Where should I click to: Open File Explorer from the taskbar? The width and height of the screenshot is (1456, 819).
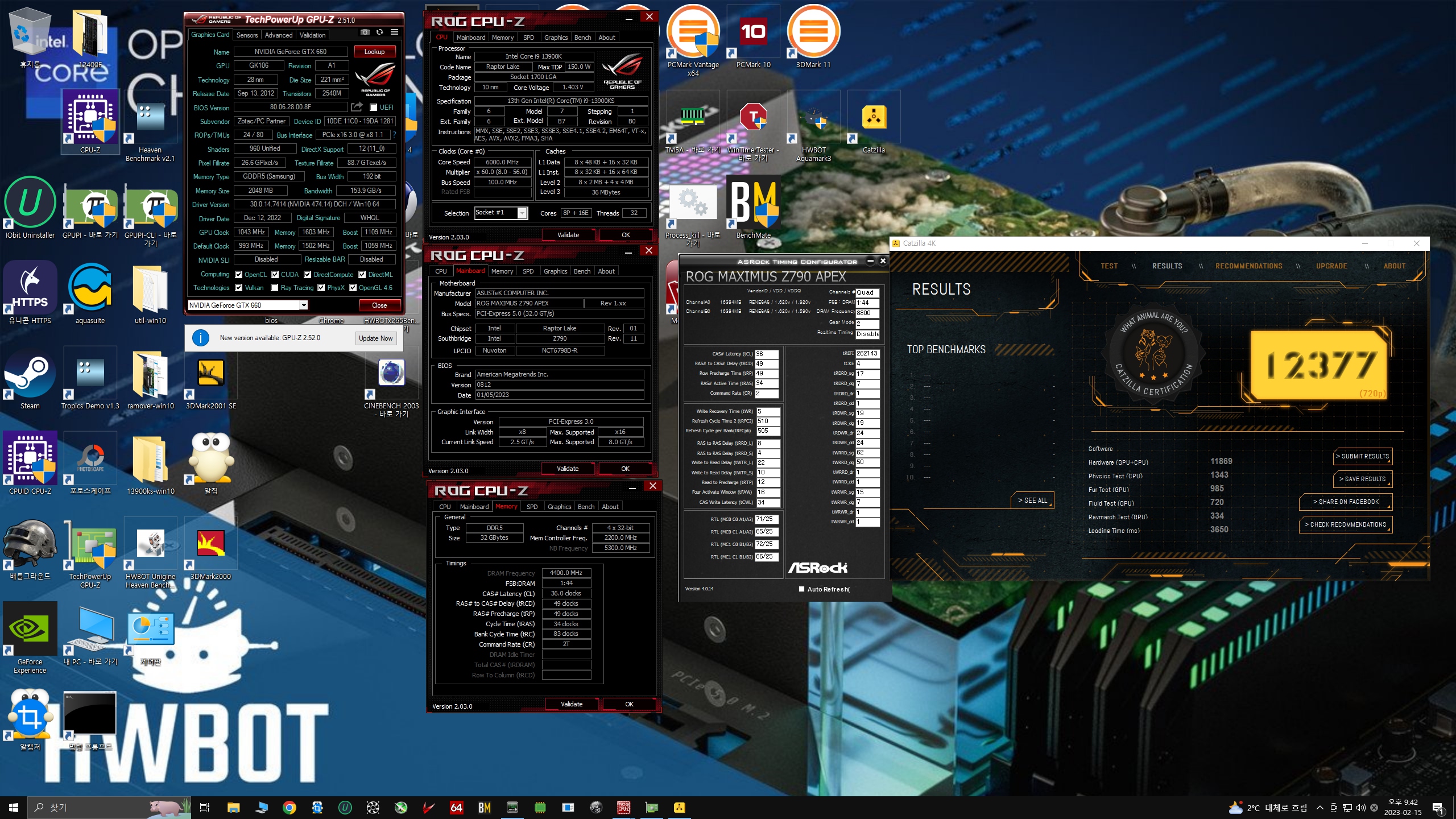[233, 807]
